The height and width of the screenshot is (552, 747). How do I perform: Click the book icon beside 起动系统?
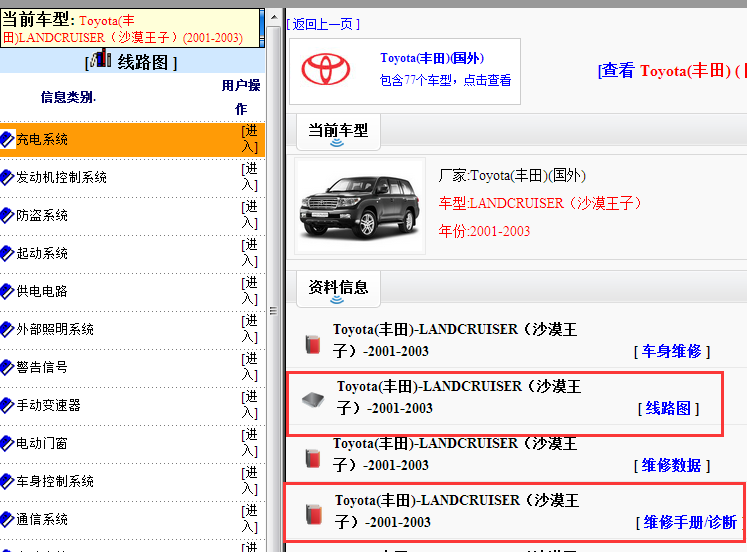[x=8, y=253]
